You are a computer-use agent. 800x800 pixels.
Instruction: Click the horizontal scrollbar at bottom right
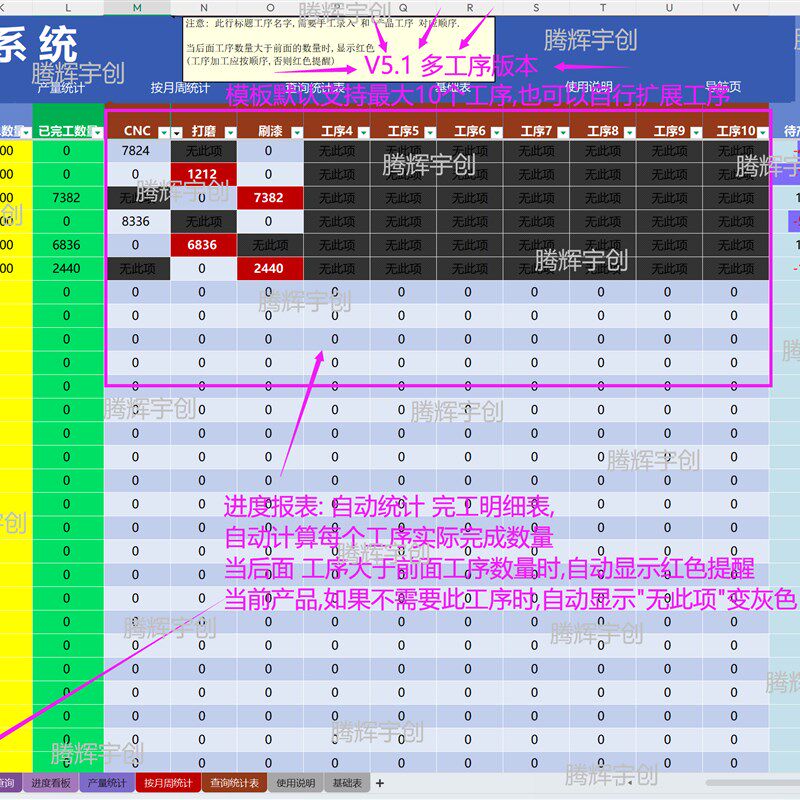click(x=753, y=783)
